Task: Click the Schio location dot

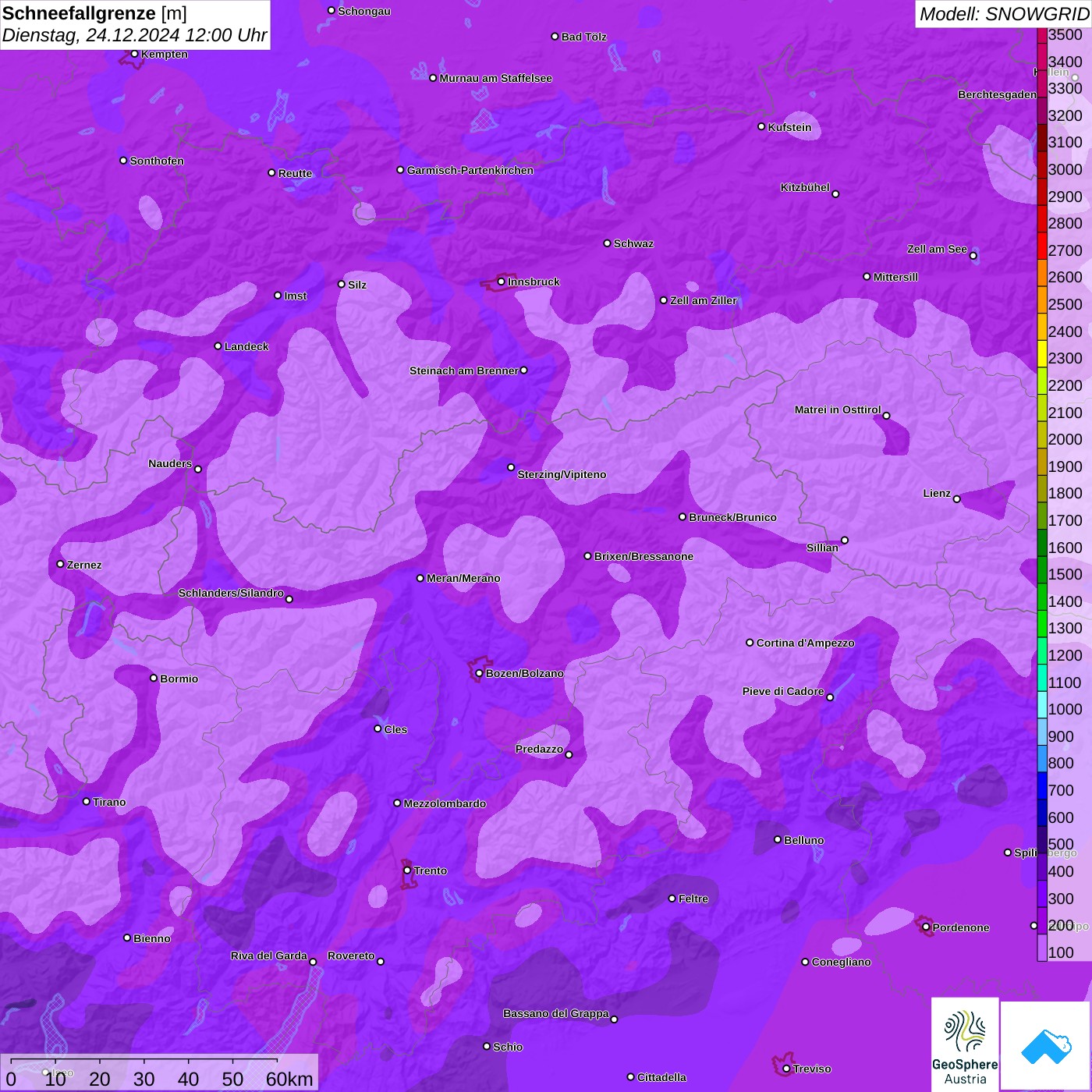Action: pyautogui.click(x=487, y=1046)
